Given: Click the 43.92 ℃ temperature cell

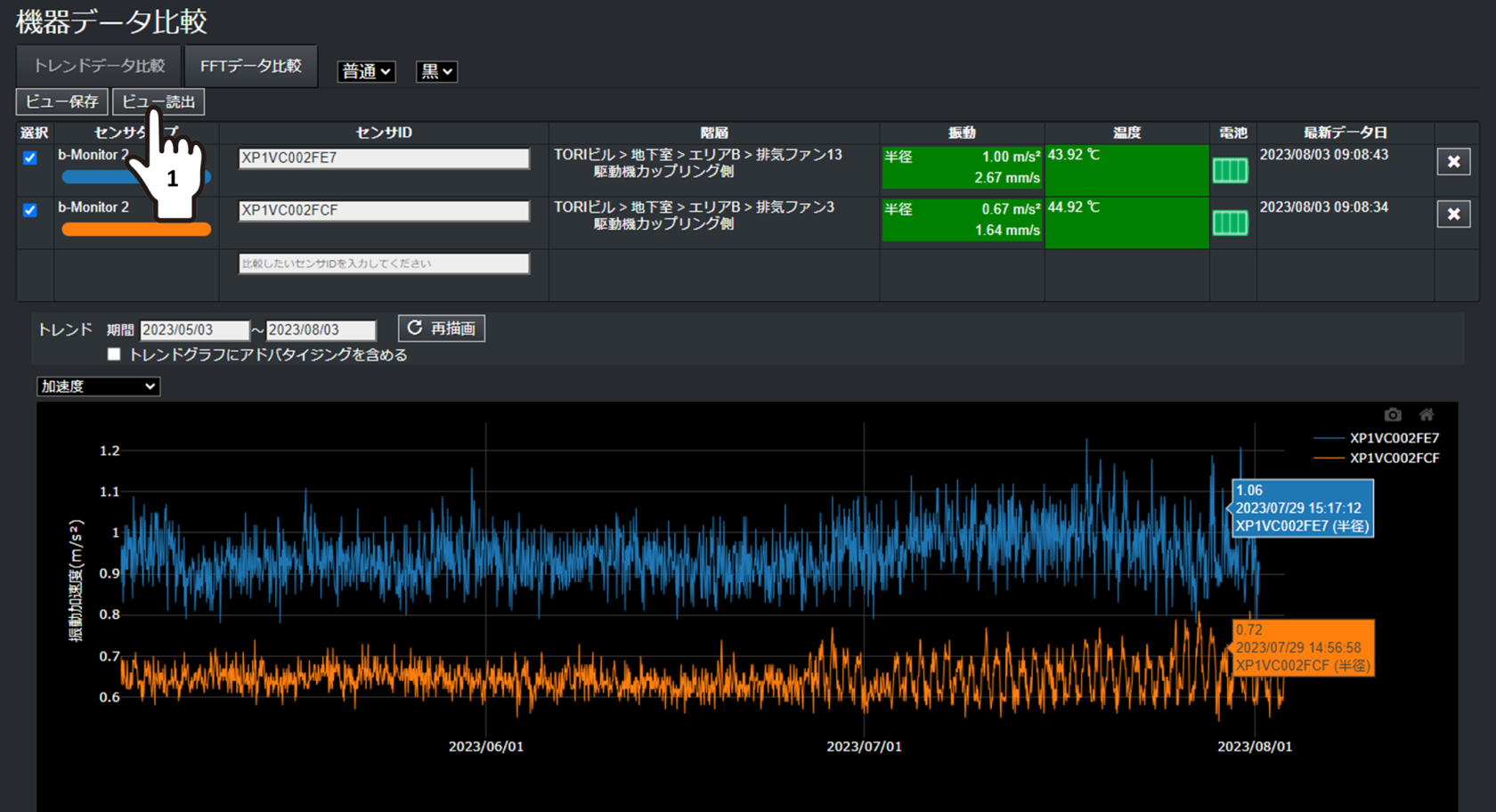Looking at the screenshot, I should 1126,170.
